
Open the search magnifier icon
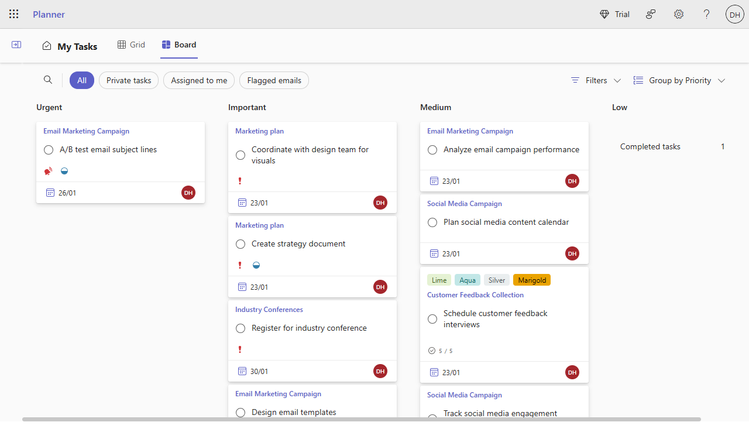point(48,80)
